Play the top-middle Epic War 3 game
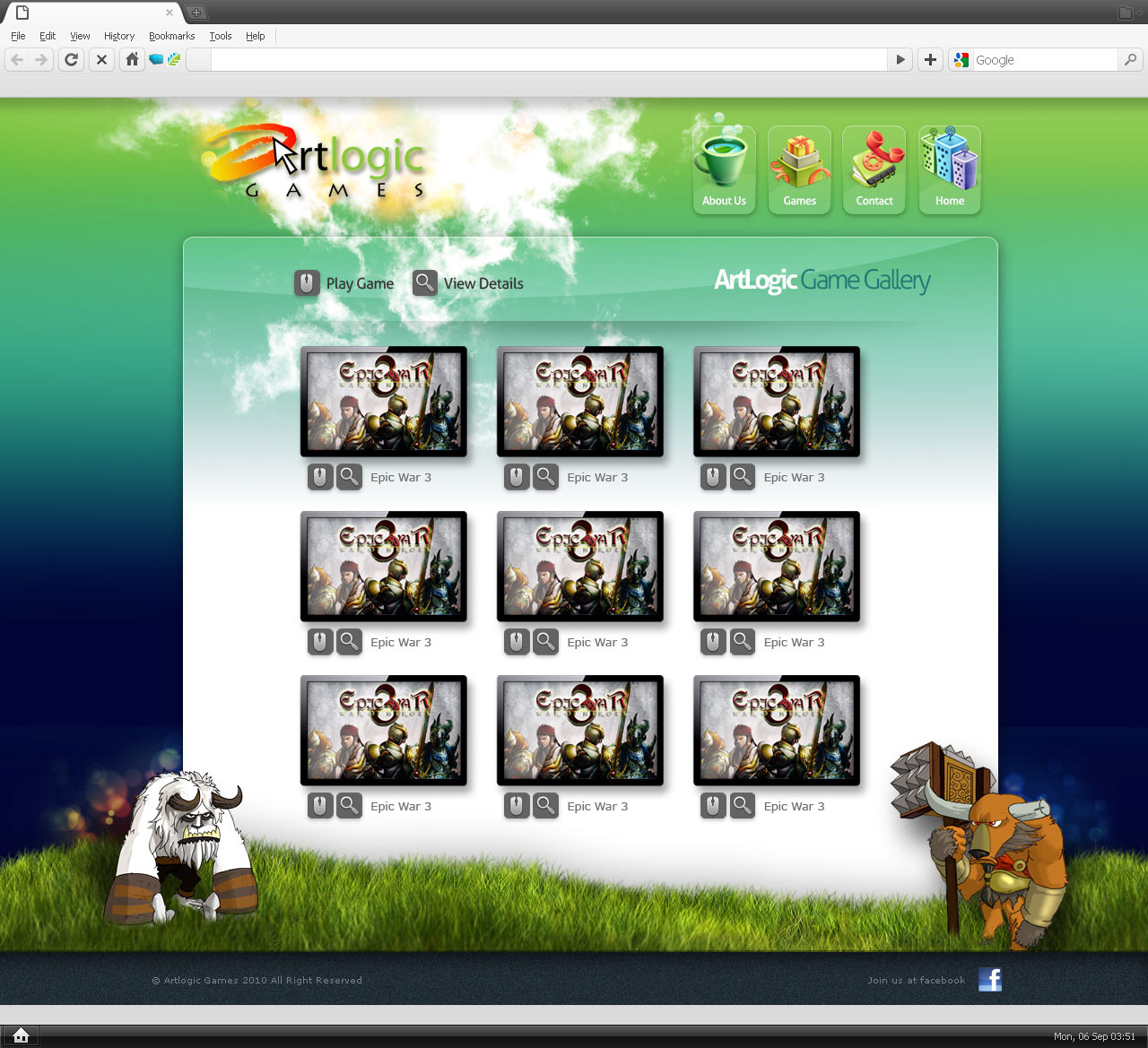The width and height of the screenshot is (1148, 1048). pyautogui.click(x=517, y=477)
